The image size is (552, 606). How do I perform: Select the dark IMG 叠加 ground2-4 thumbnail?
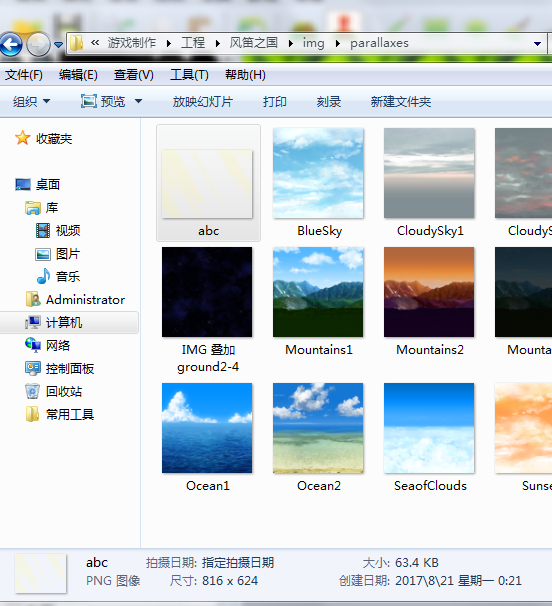click(x=207, y=292)
